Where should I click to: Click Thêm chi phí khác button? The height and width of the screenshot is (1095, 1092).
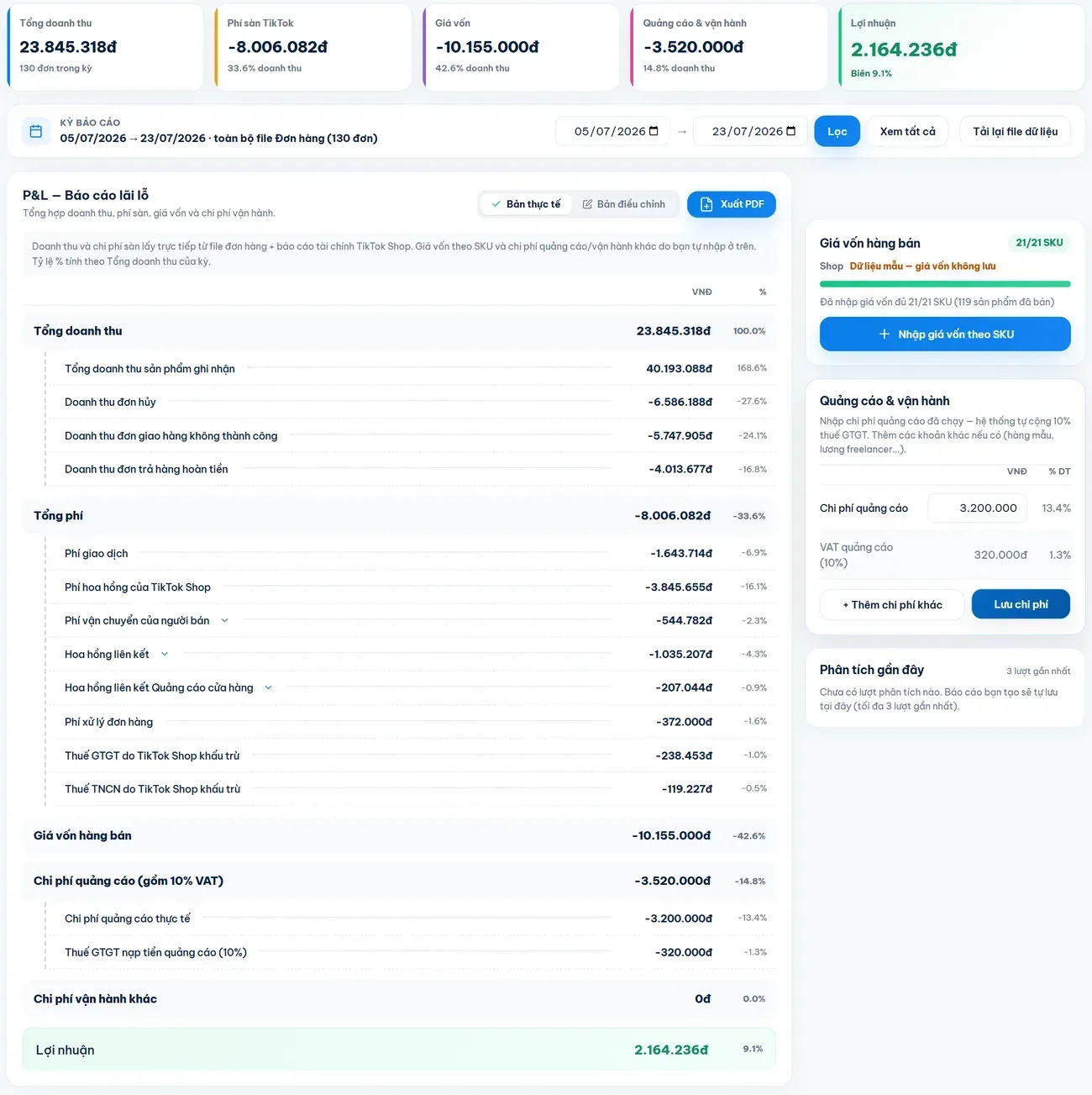coord(892,605)
